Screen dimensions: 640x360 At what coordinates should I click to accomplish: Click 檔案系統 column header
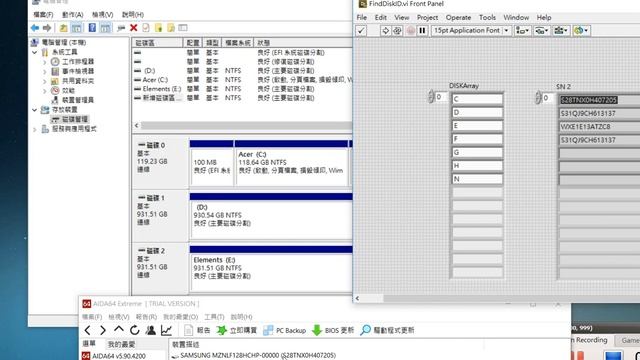coord(238,42)
